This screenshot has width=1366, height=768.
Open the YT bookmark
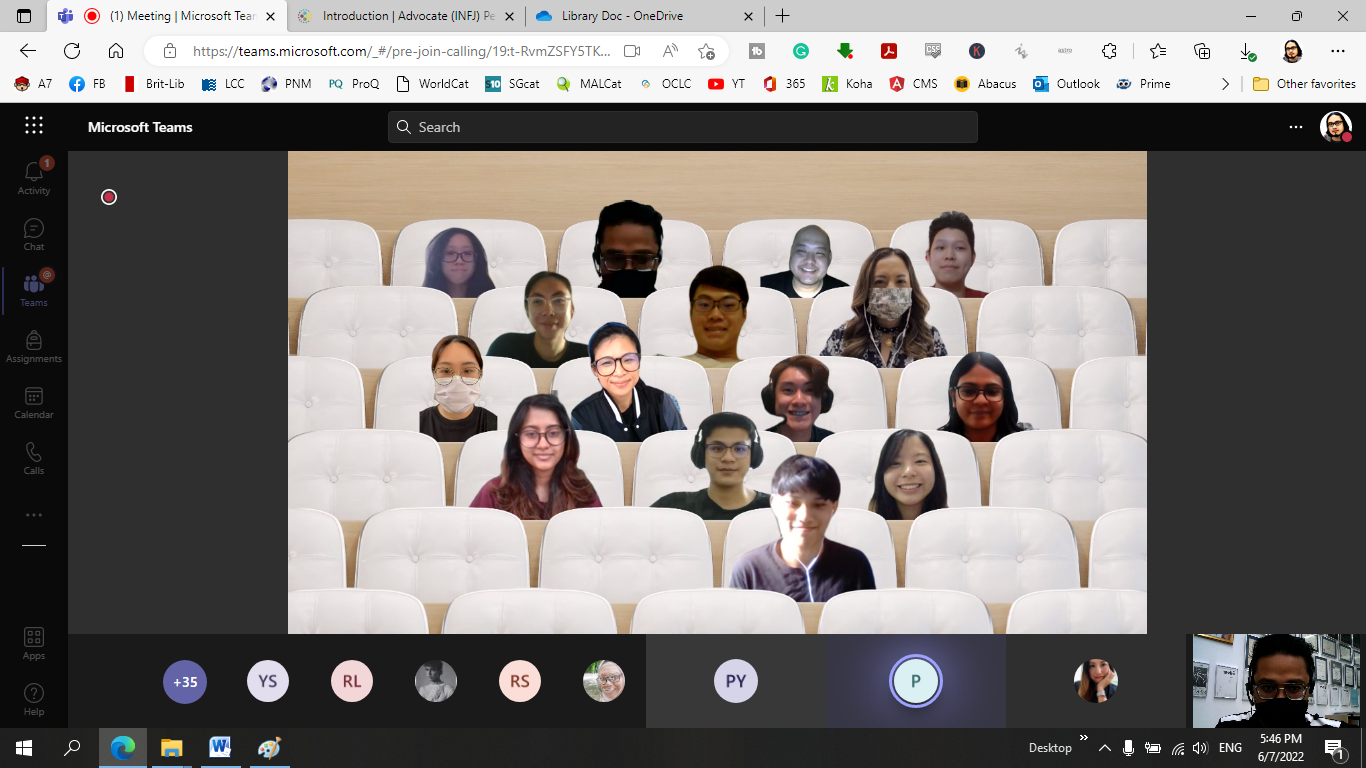[727, 84]
